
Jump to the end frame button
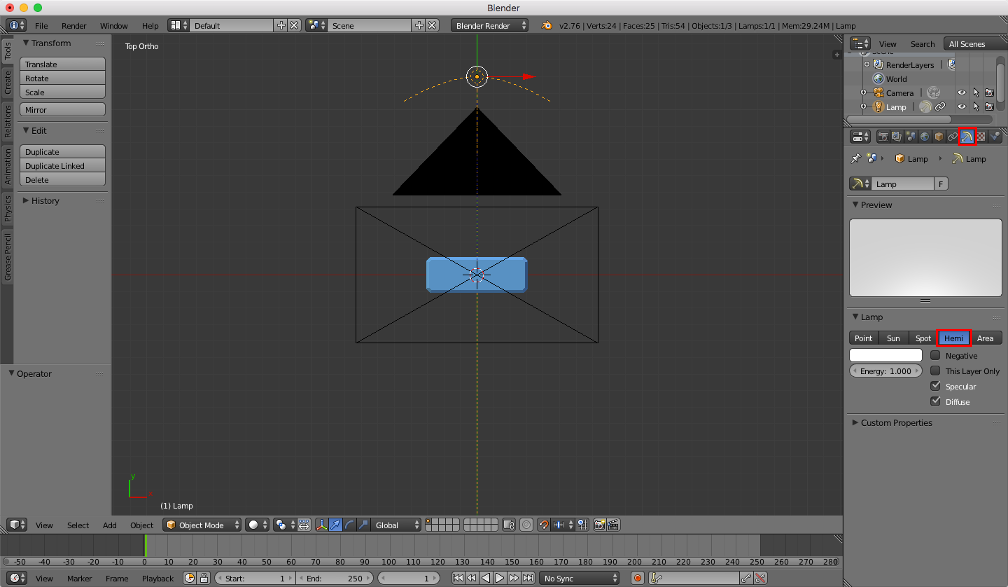click(x=528, y=578)
